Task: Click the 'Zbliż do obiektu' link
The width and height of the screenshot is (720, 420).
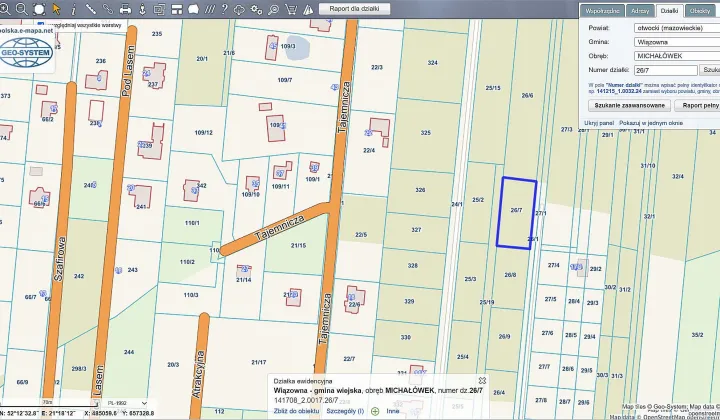Action: pyautogui.click(x=295, y=411)
